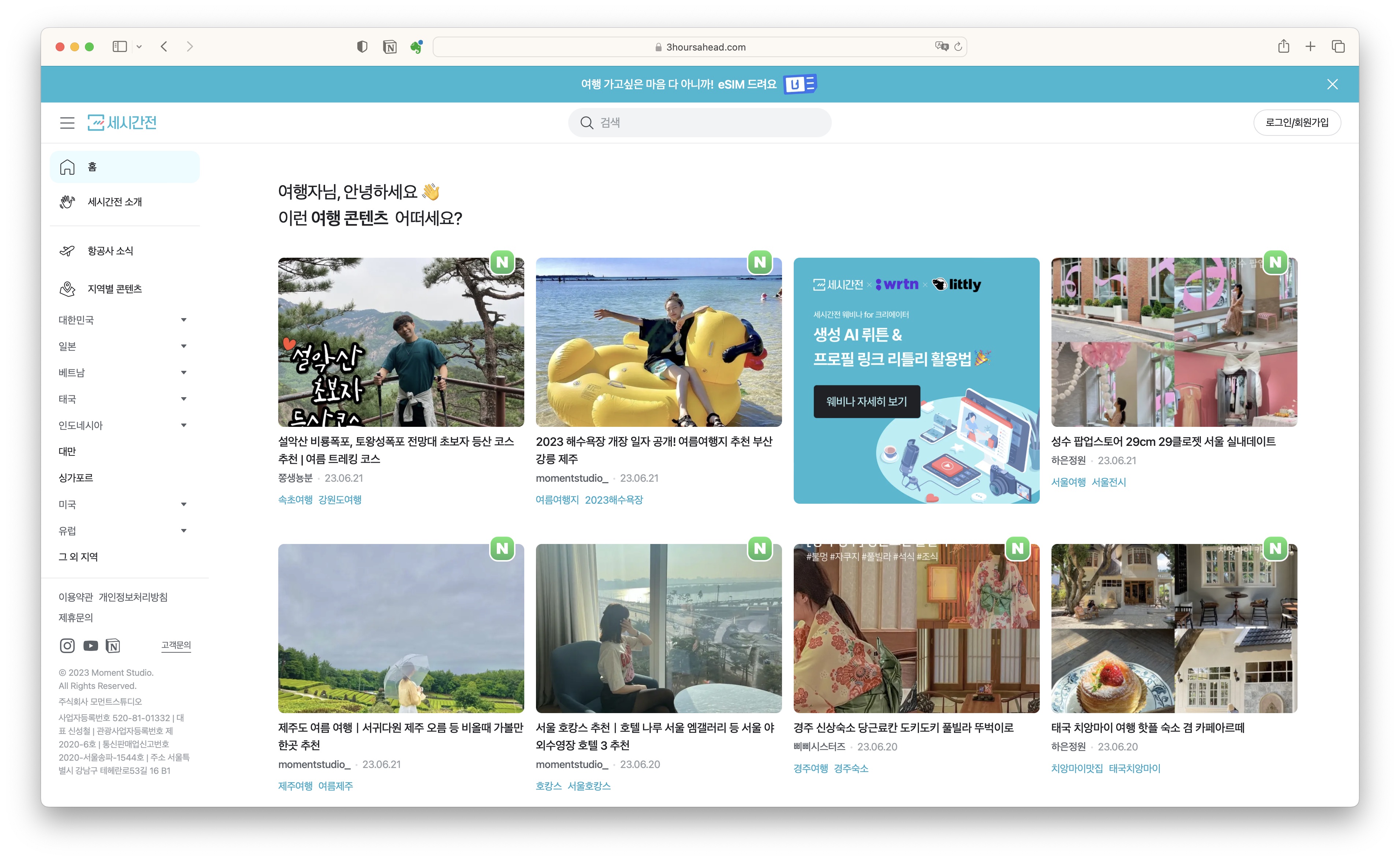Open the 개인정보처리방침 link
The image size is (1400, 861).
coord(133,597)
